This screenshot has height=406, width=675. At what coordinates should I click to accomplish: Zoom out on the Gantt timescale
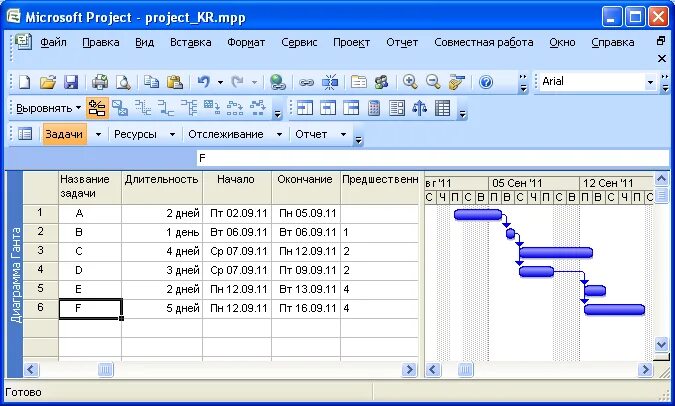(x=433, y=82)
